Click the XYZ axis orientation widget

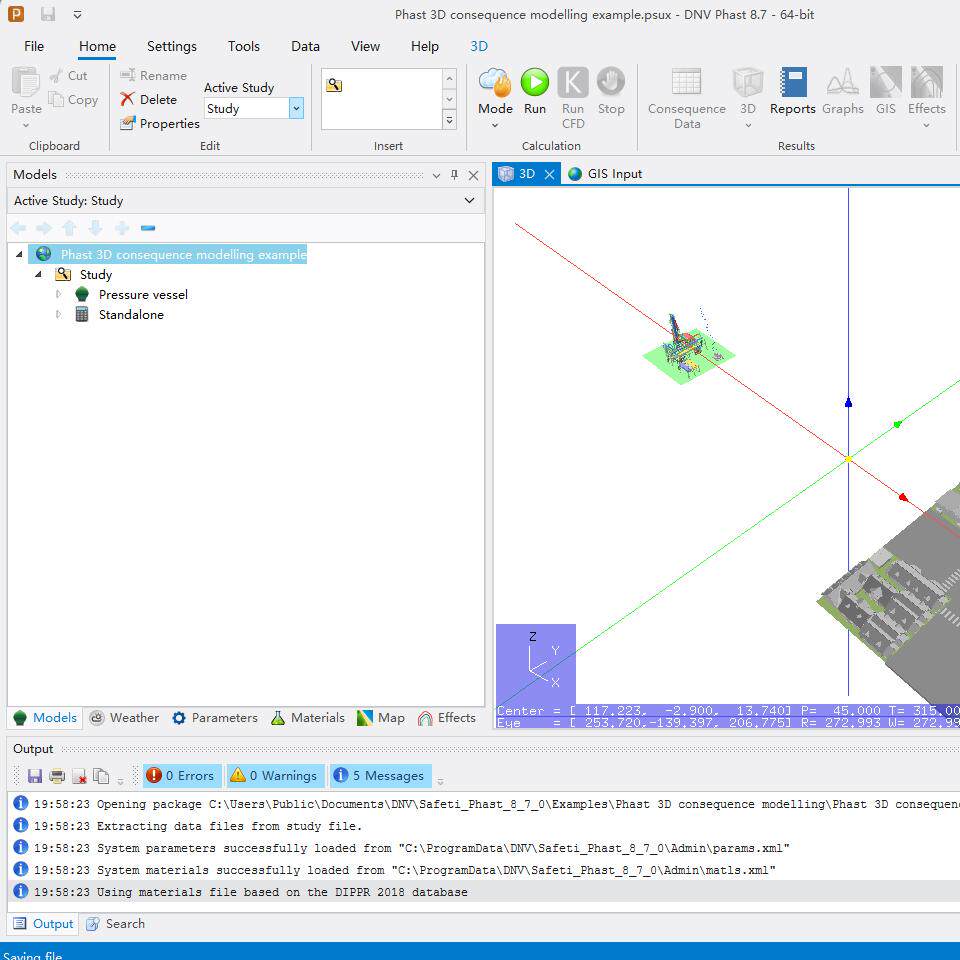click(x=536, y=664)
